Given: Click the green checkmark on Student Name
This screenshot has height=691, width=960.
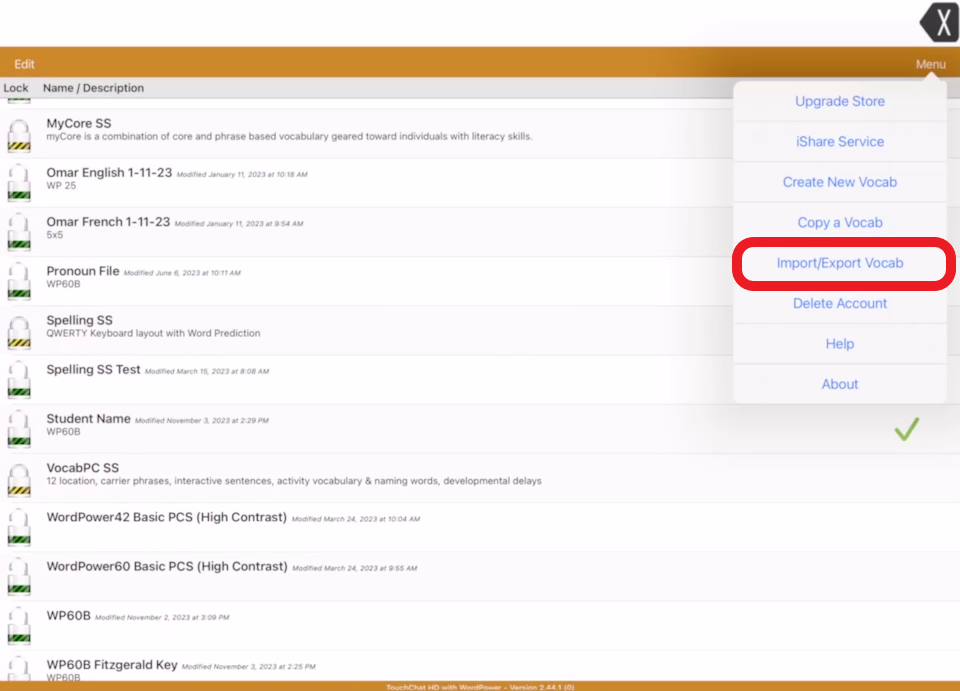Looking at the screenshot, I should tap(907, 429).
